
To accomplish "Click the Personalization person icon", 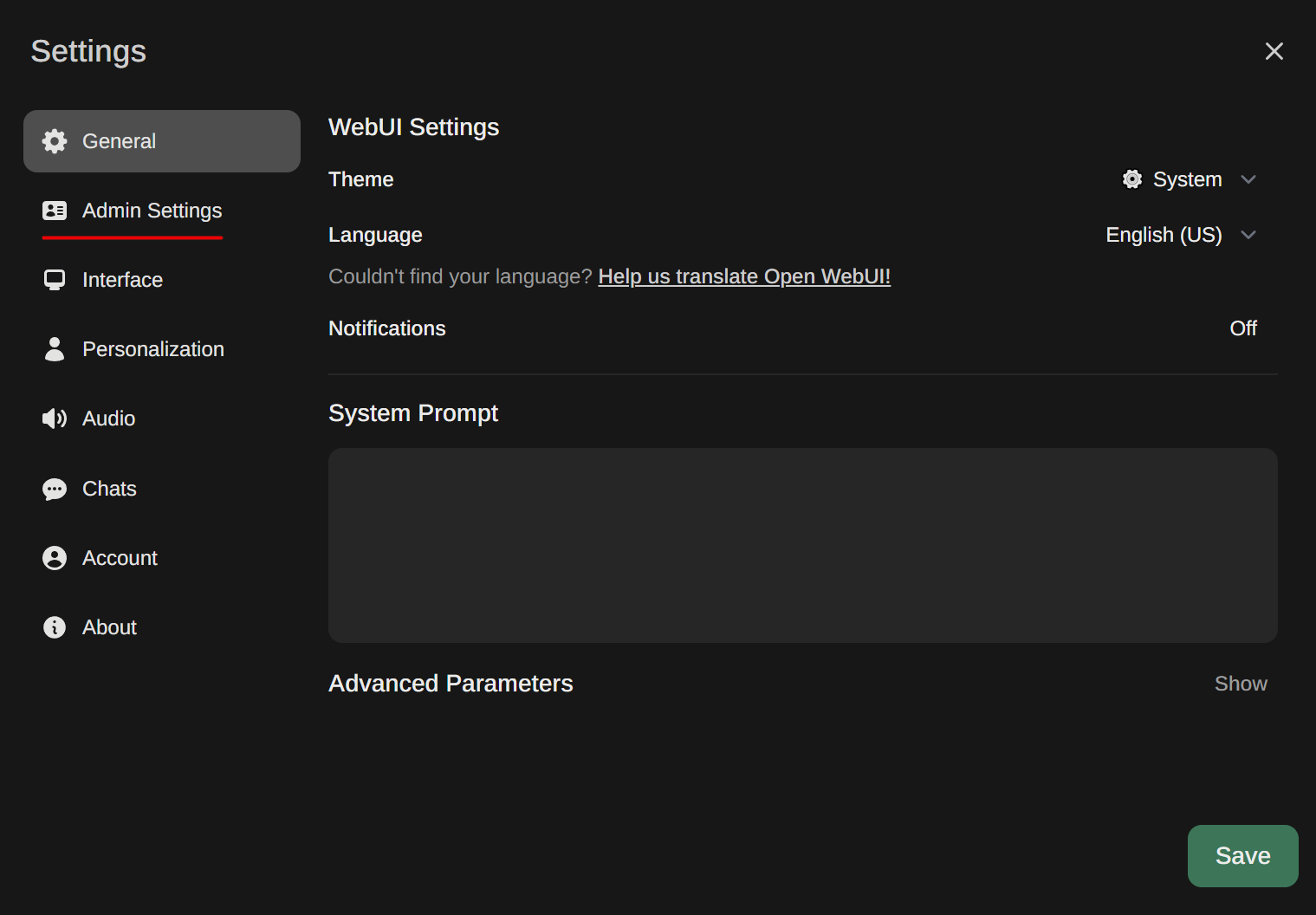I will click(55, 349).
